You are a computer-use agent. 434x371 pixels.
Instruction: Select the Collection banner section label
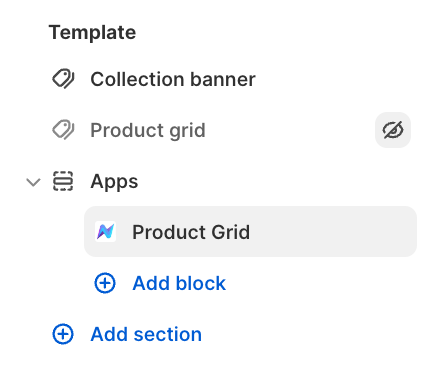tap(173, 79)
